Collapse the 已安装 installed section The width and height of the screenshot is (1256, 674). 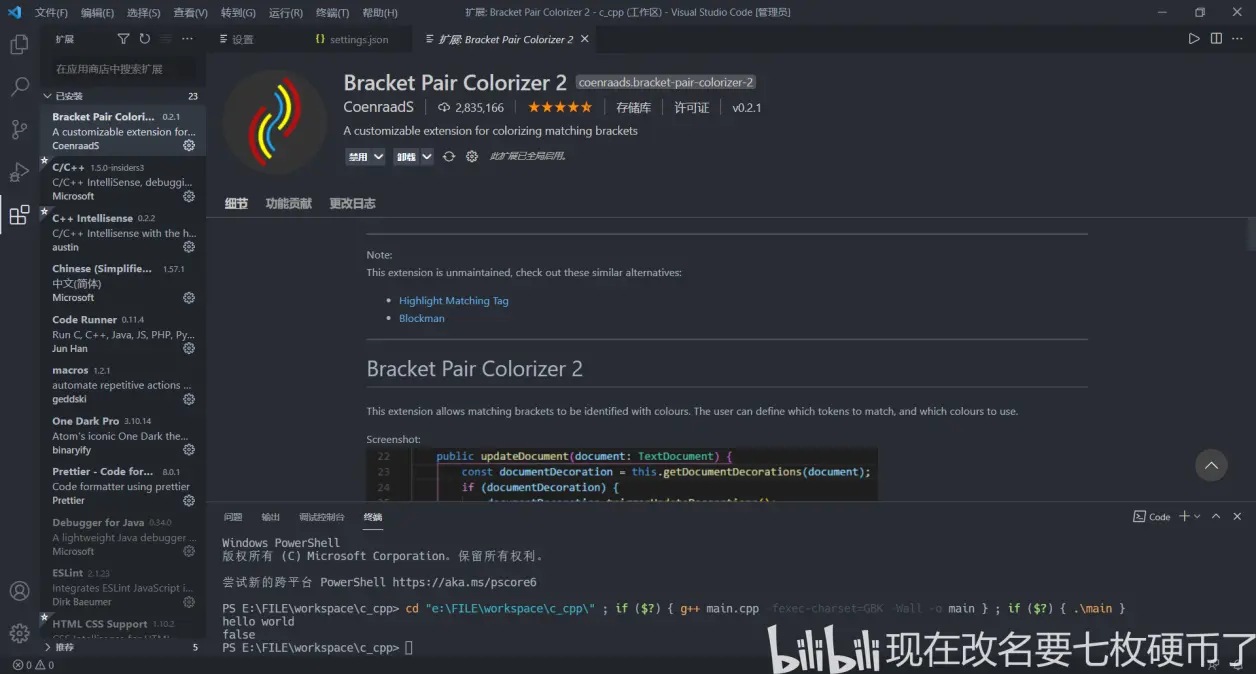[122, 96]
